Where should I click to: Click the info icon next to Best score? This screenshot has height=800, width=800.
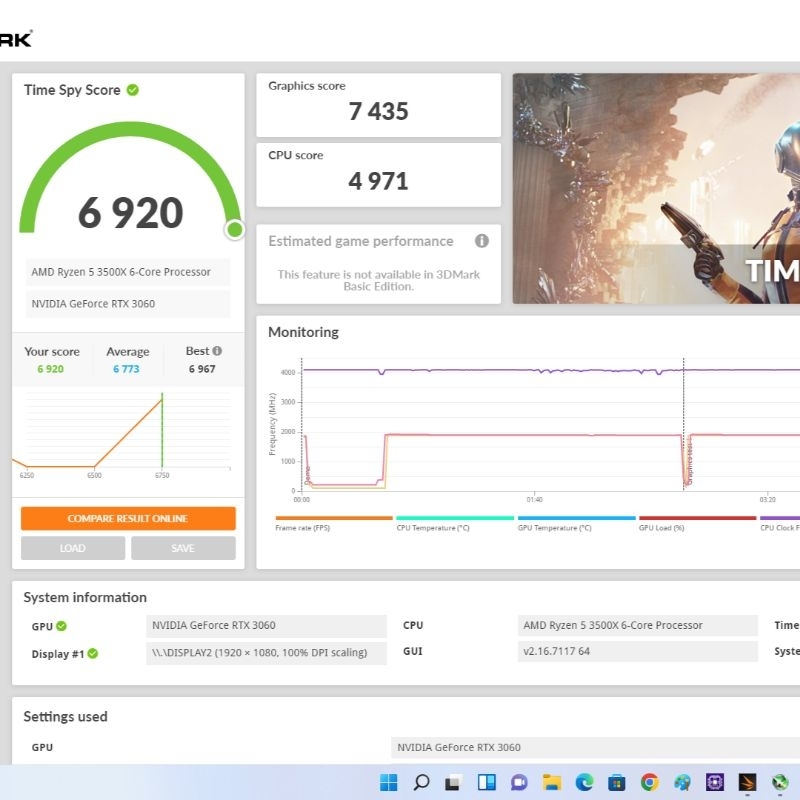coord(217,351)
